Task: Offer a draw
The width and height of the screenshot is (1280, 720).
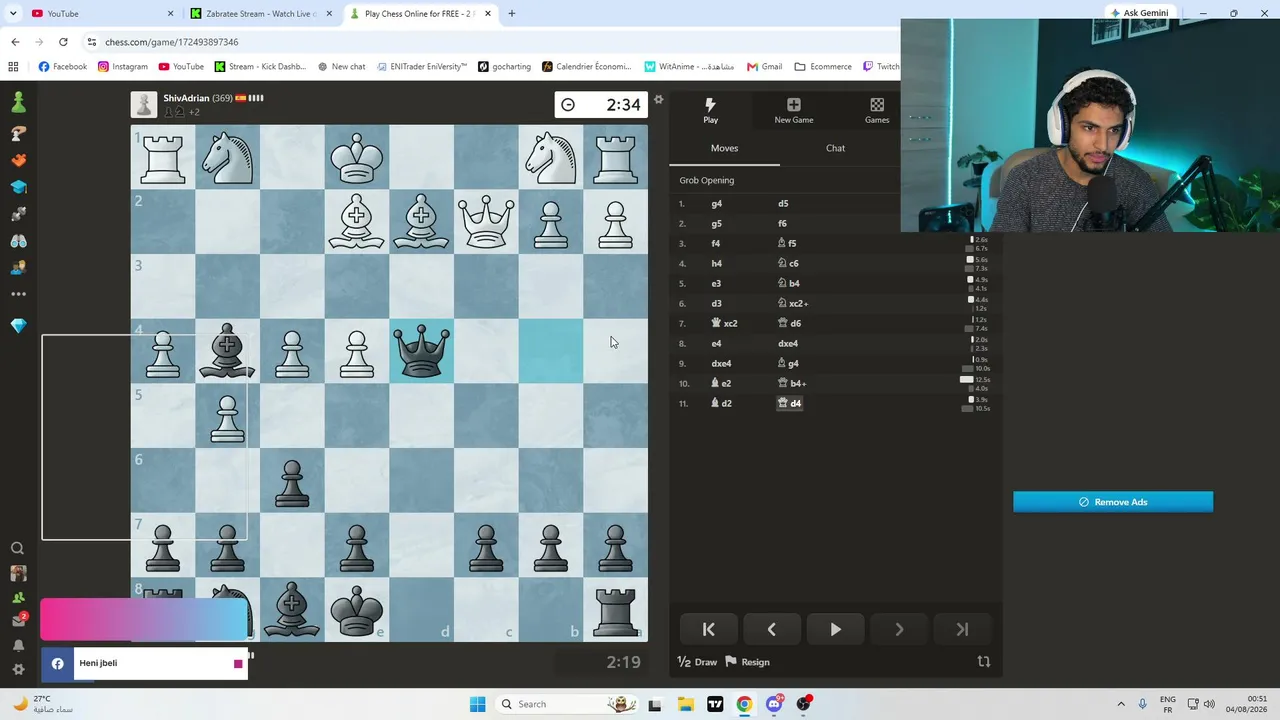Action: tap(697, 662)
